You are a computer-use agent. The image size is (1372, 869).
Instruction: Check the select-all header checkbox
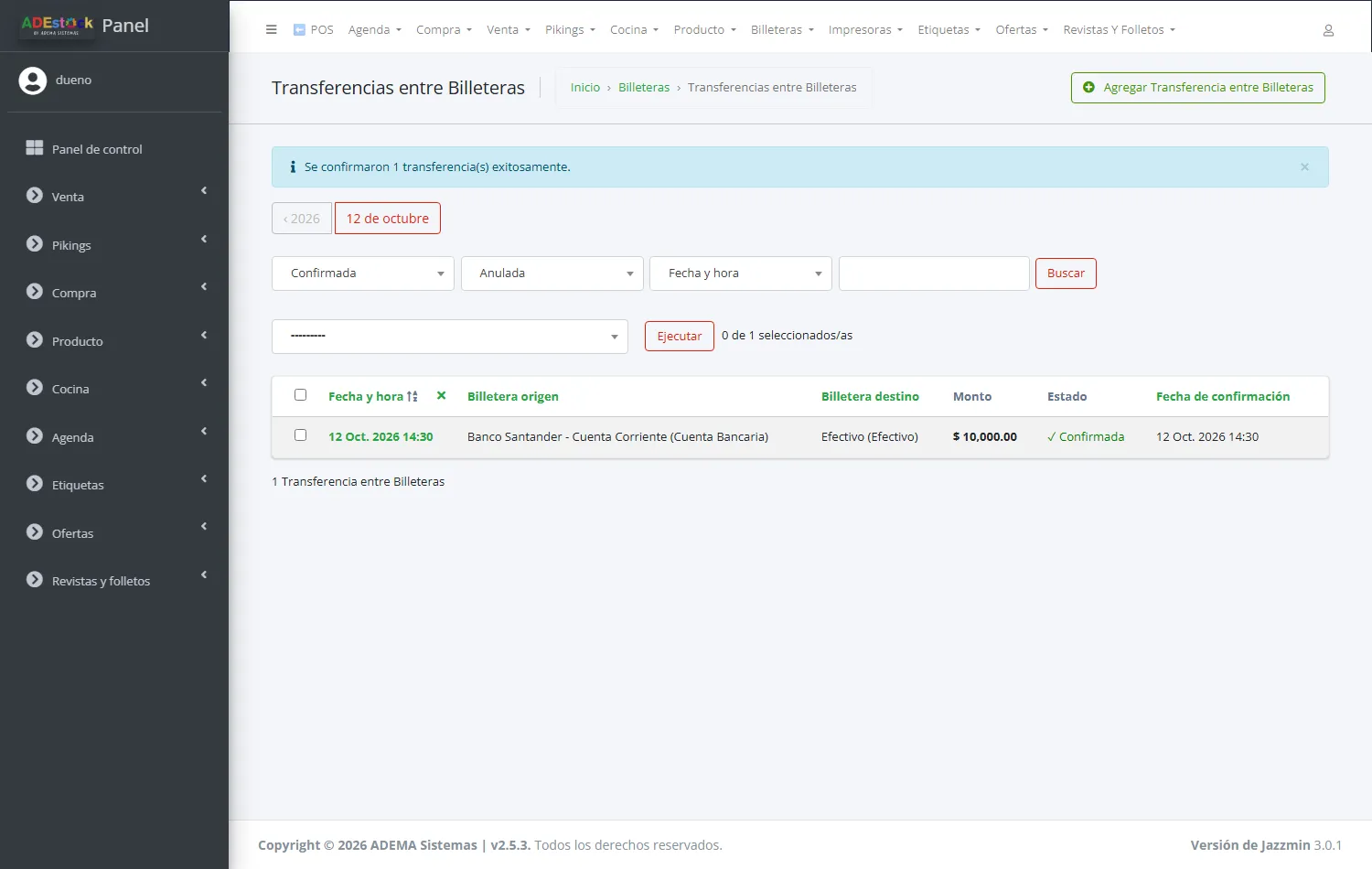pyautogui.click(x=300, y=395)
